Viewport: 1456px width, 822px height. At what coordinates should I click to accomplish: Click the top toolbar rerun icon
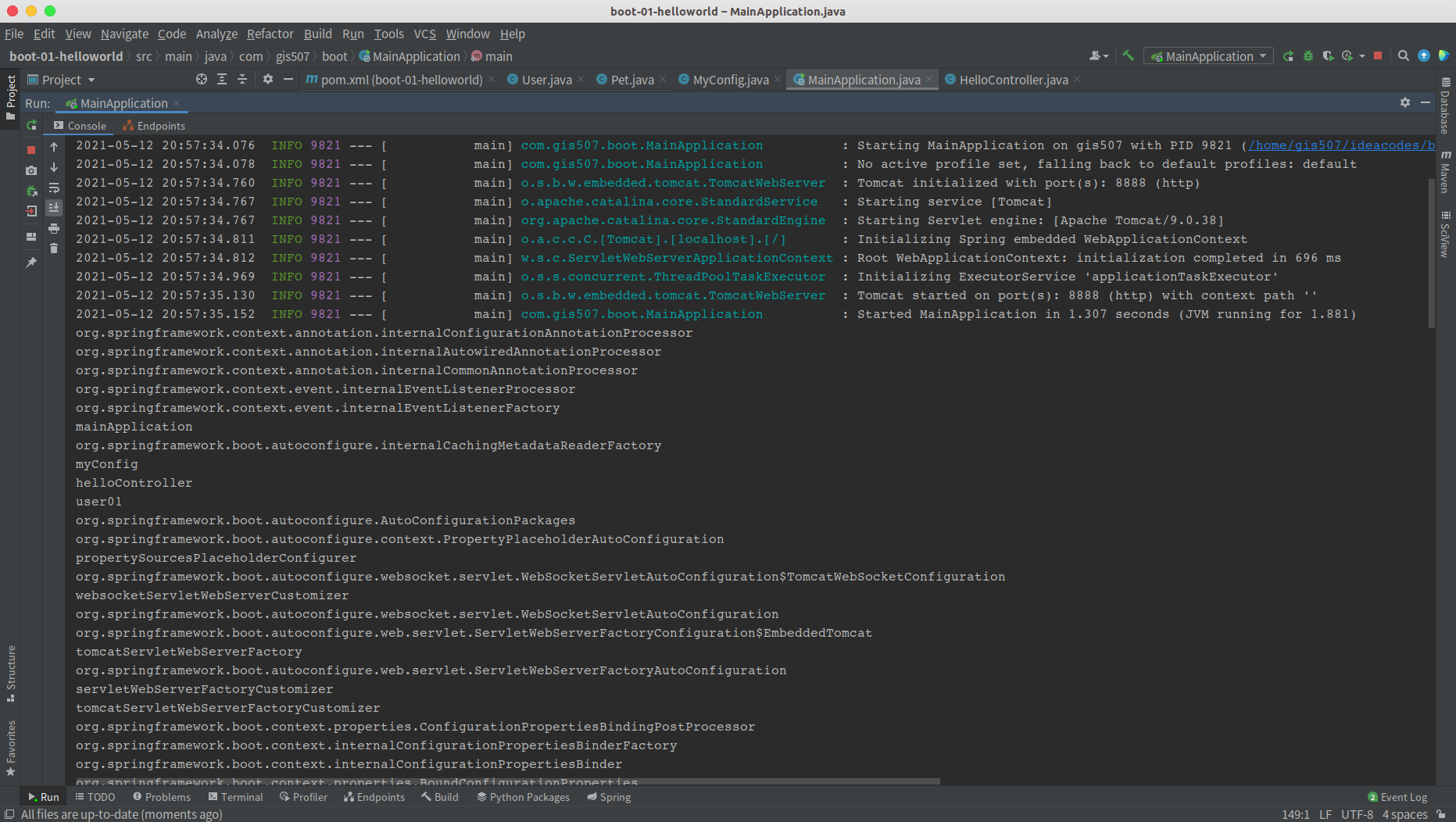(x=1288, y=55)
